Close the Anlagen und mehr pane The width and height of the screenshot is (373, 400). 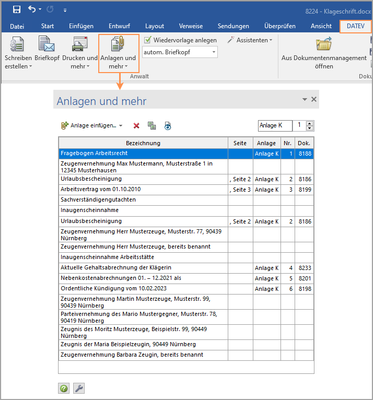point(314,99)
